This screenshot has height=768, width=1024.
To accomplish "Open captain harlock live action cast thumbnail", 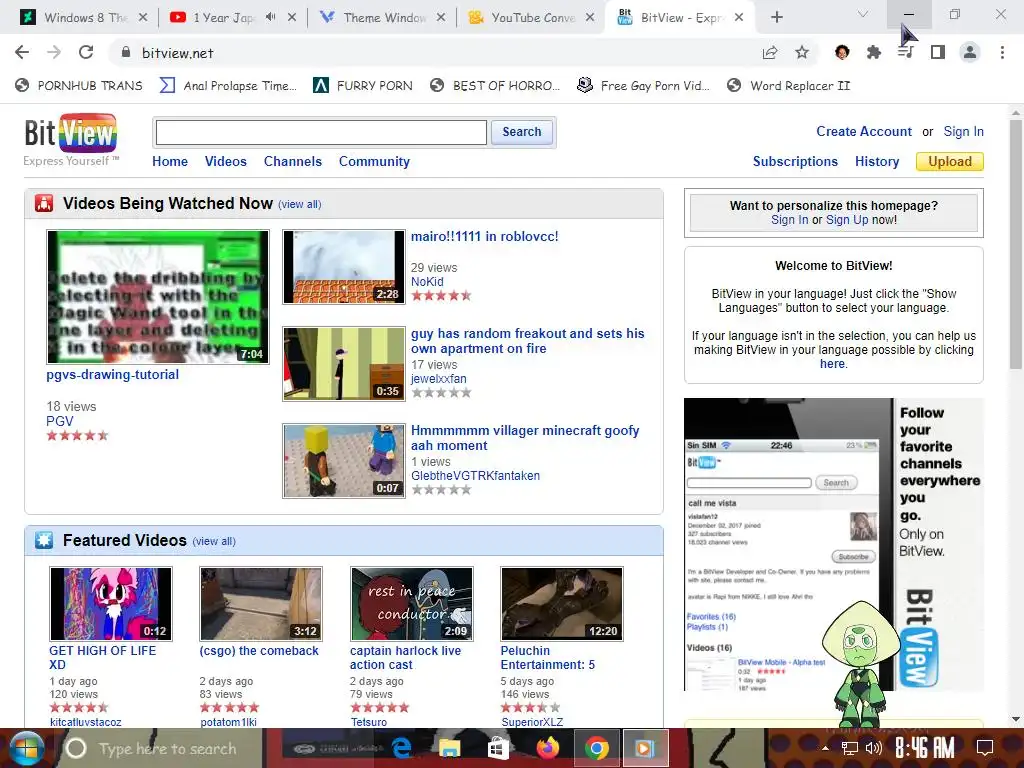I will (411, 604).
